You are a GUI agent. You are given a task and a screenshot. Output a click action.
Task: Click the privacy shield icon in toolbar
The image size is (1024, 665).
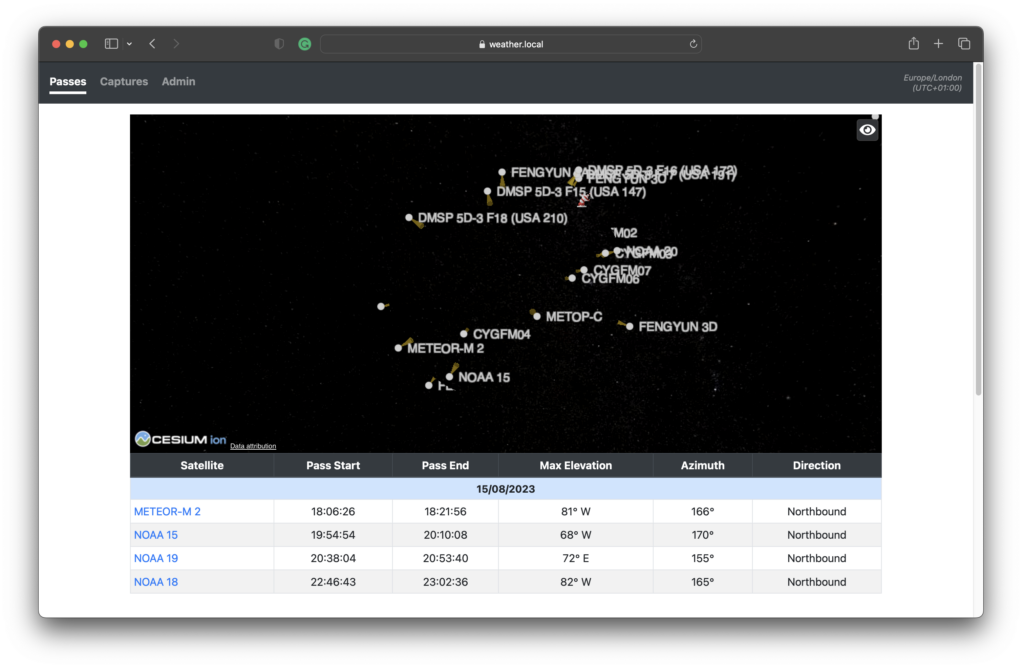pos(277,43)
